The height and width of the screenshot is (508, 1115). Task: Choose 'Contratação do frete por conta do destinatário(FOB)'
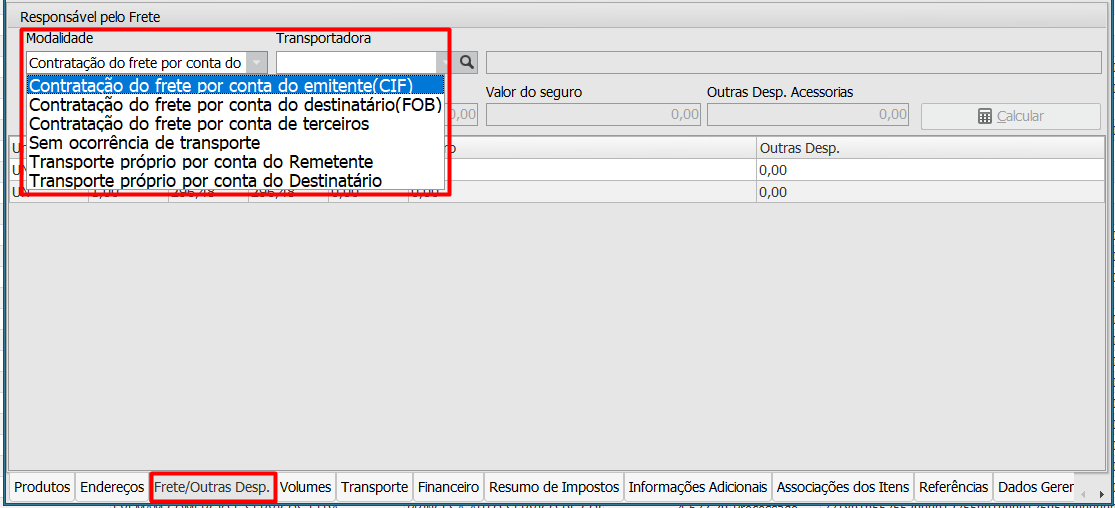235,105
